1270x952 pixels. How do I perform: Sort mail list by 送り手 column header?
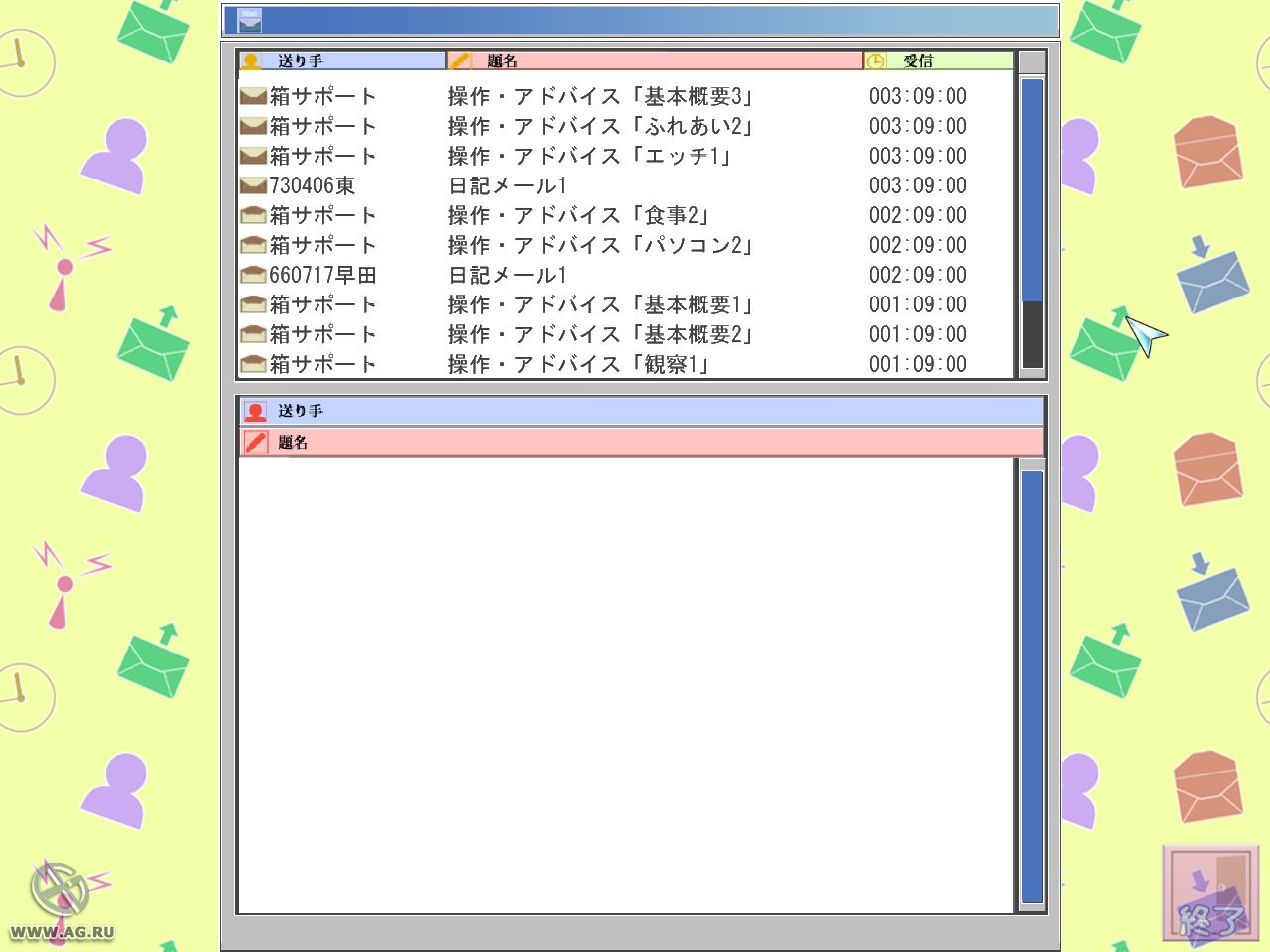(342, 60)
